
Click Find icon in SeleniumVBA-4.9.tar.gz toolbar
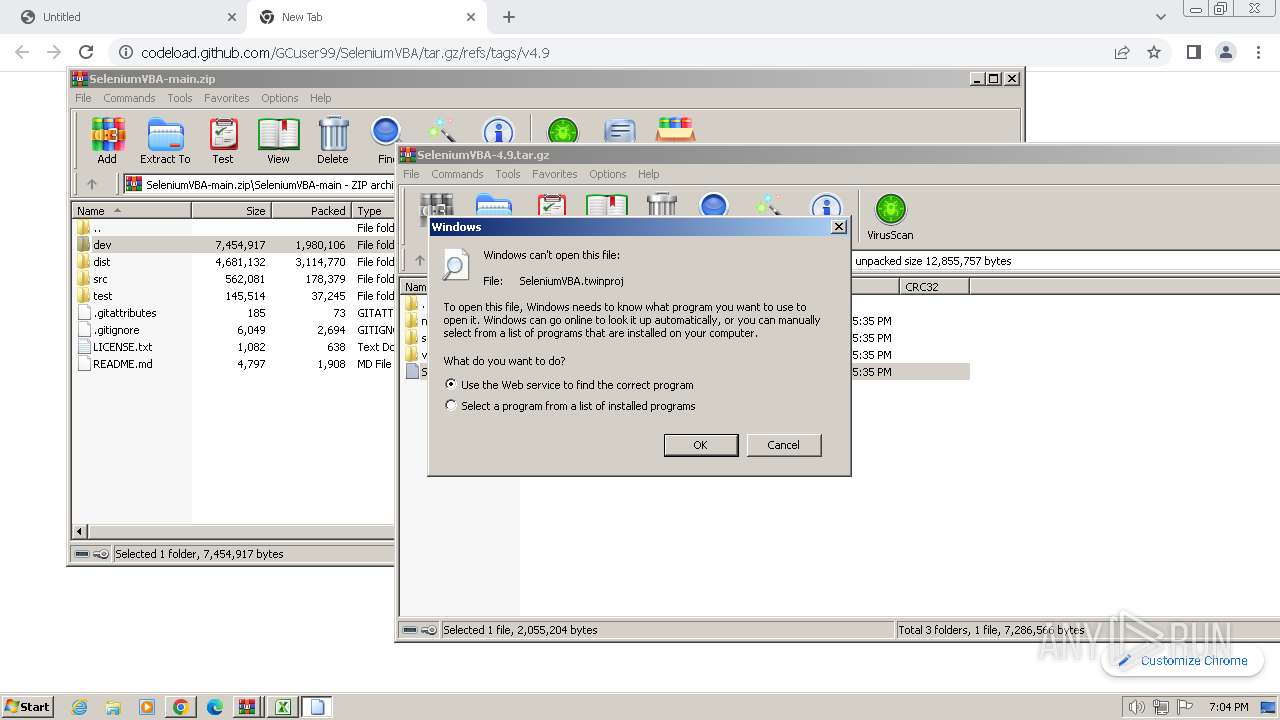pos(713,205)
